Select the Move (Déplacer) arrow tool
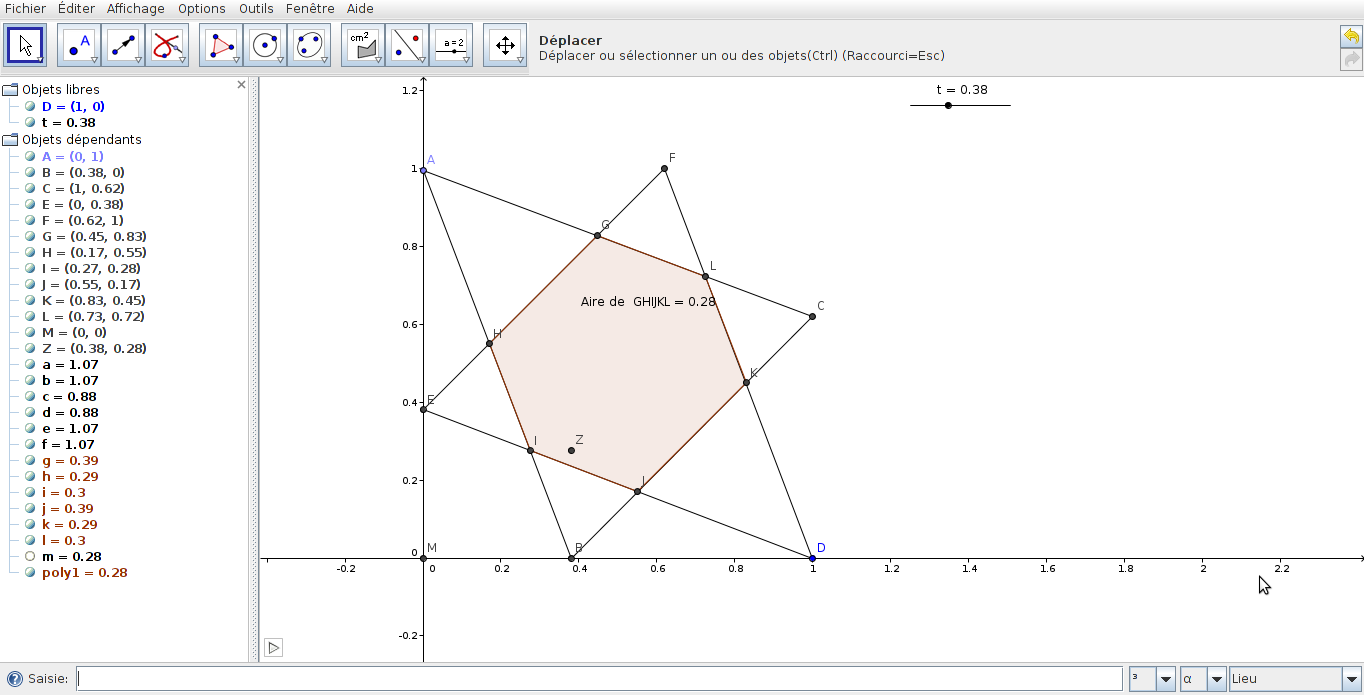1364x695 pixels. 26,45
